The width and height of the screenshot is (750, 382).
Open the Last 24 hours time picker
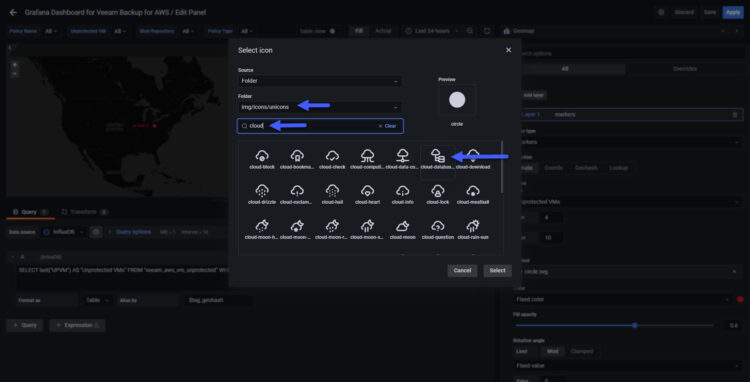431,31
